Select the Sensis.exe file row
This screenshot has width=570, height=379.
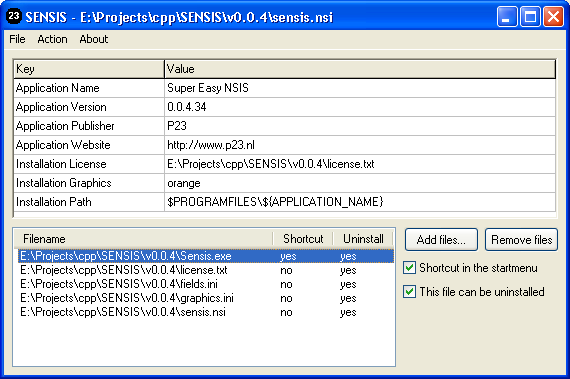[x=206, y=256]
